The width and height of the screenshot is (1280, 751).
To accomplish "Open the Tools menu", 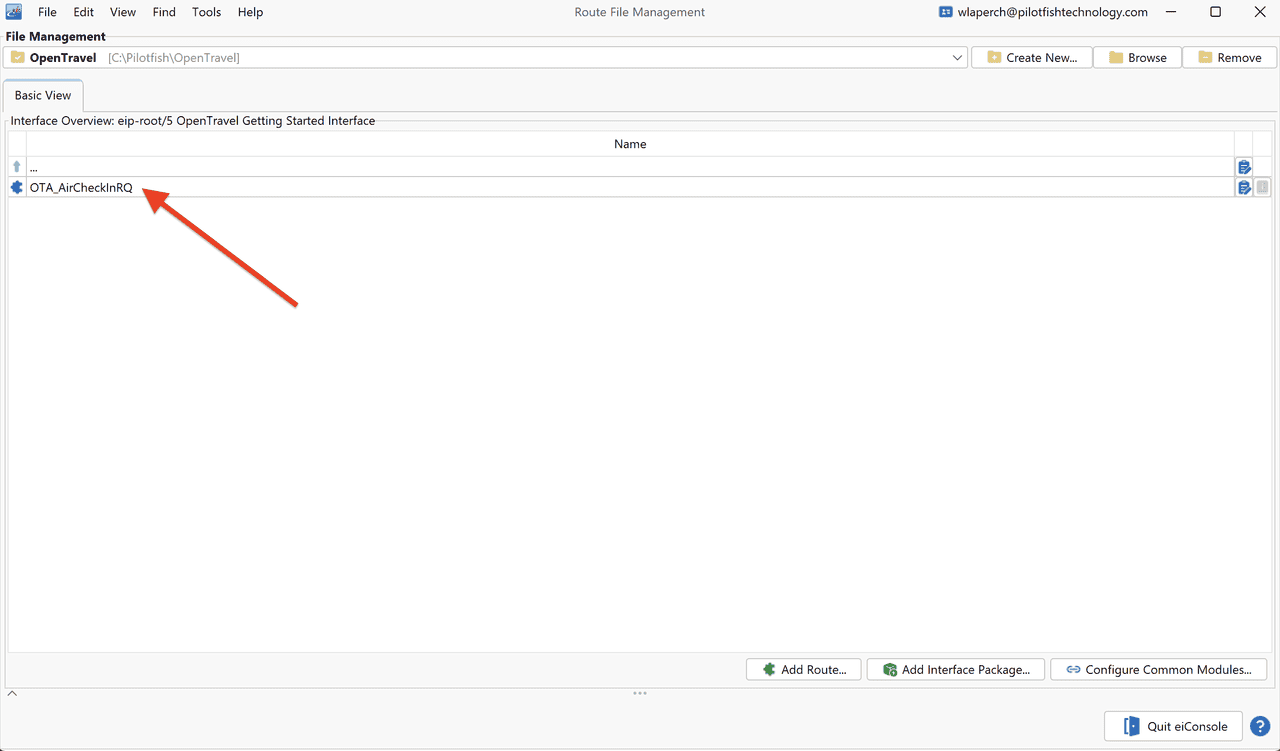I will (x=206, y=12).
